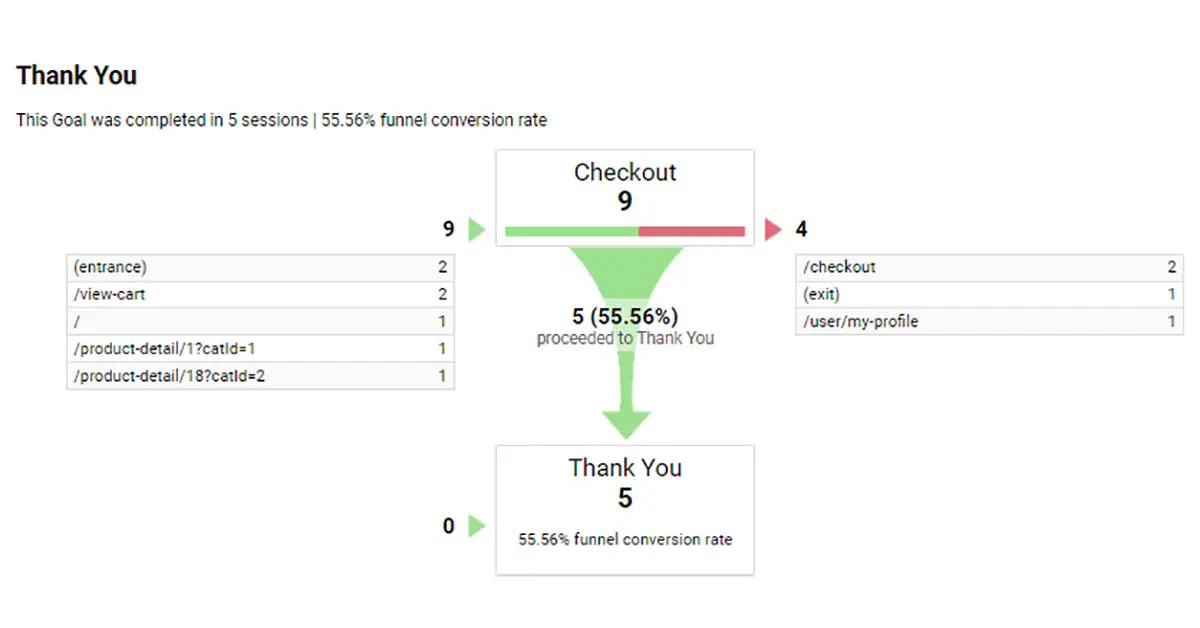Click the 55.56% funnel conversion rate in Thank You box

point(625,539)
